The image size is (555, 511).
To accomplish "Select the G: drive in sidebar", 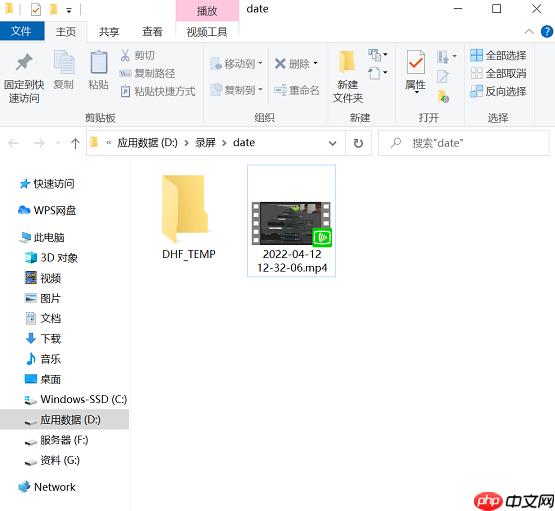I will tap(52, 460).
